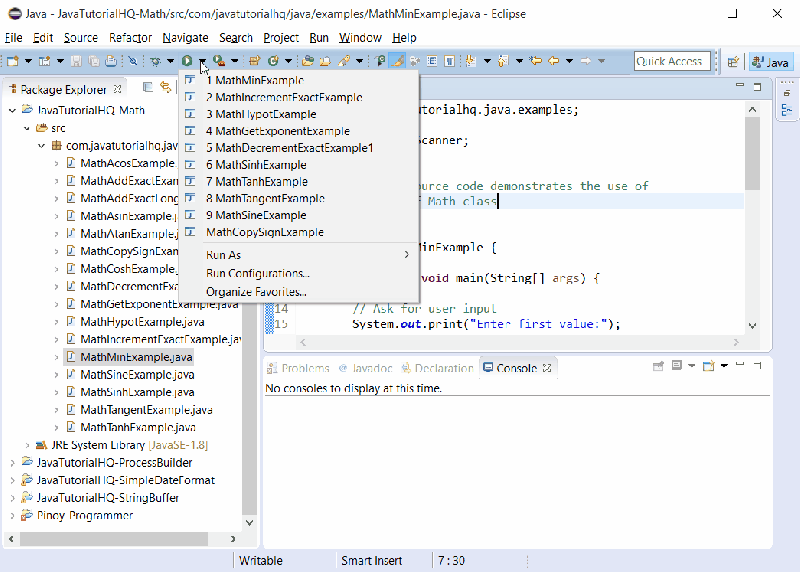Click the green Run button icon

187,61
